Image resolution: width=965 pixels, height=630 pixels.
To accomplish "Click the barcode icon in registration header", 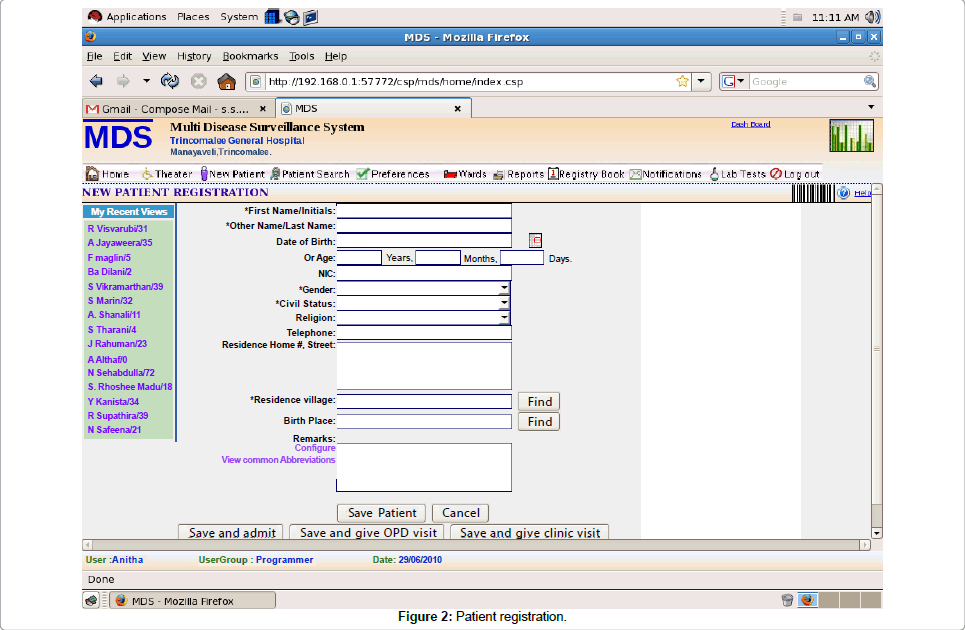I will (x=812, y=193).
